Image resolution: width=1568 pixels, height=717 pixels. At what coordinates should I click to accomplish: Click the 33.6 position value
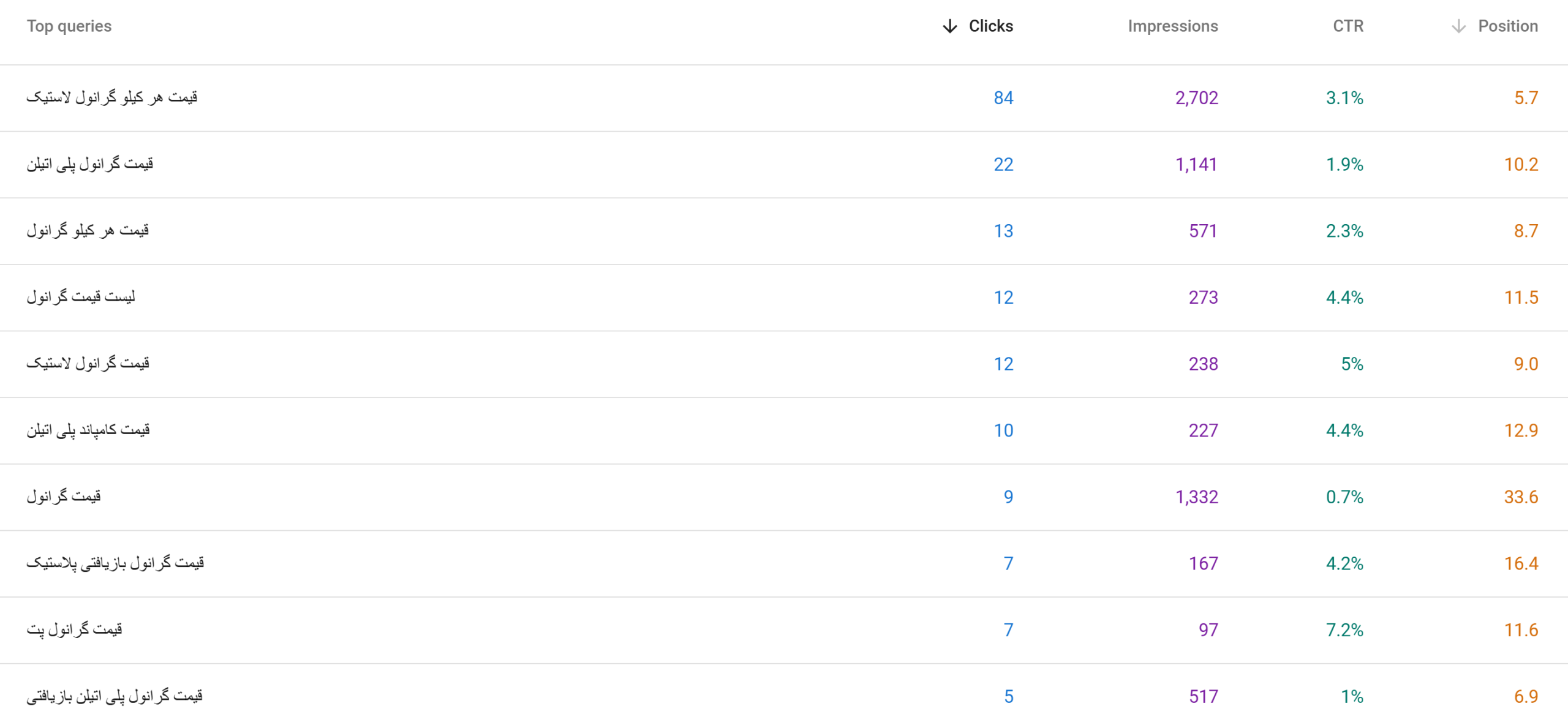(1521, 497)
